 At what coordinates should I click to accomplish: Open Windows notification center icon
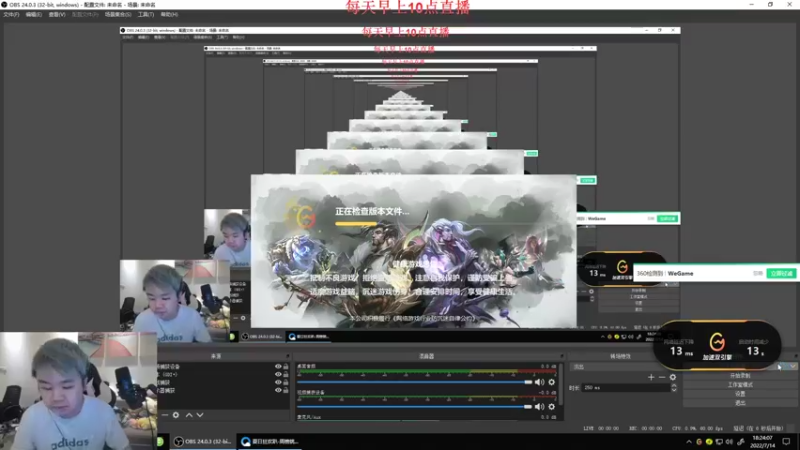pyautogui.click(x=786, y=442)
